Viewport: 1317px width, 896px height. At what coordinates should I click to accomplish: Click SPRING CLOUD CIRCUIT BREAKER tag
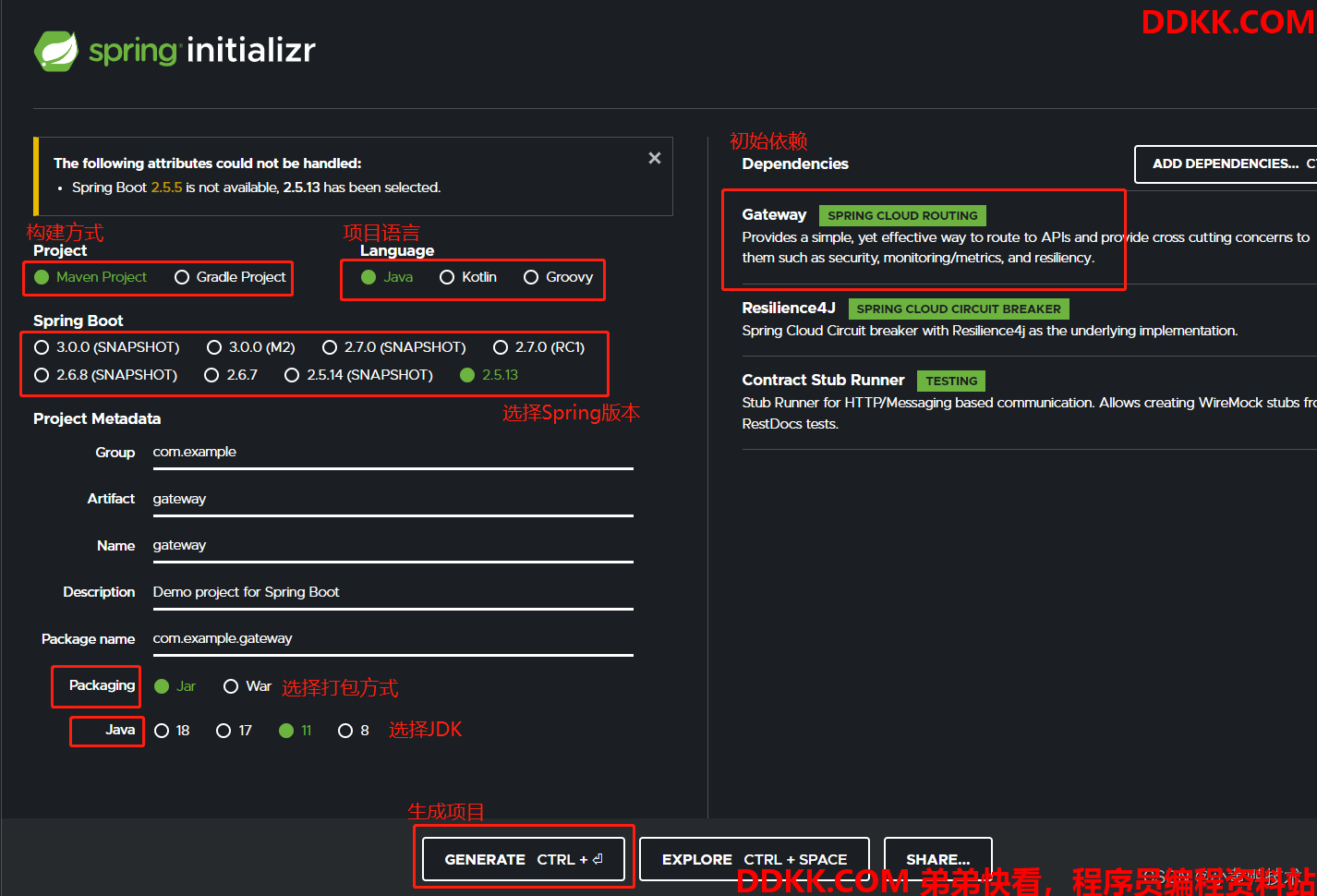[x=959, y=309]
